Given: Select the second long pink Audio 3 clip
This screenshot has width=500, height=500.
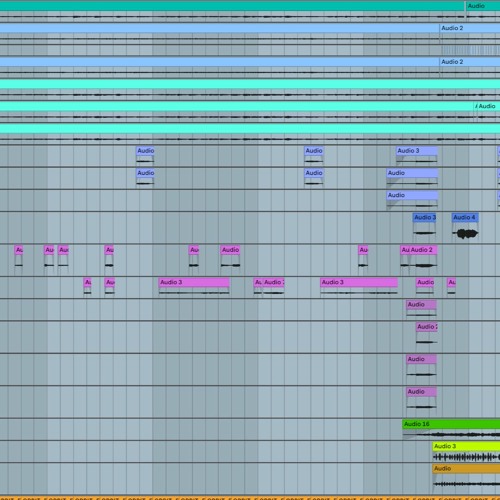Looking at the screenshot, I should (359, 282).
